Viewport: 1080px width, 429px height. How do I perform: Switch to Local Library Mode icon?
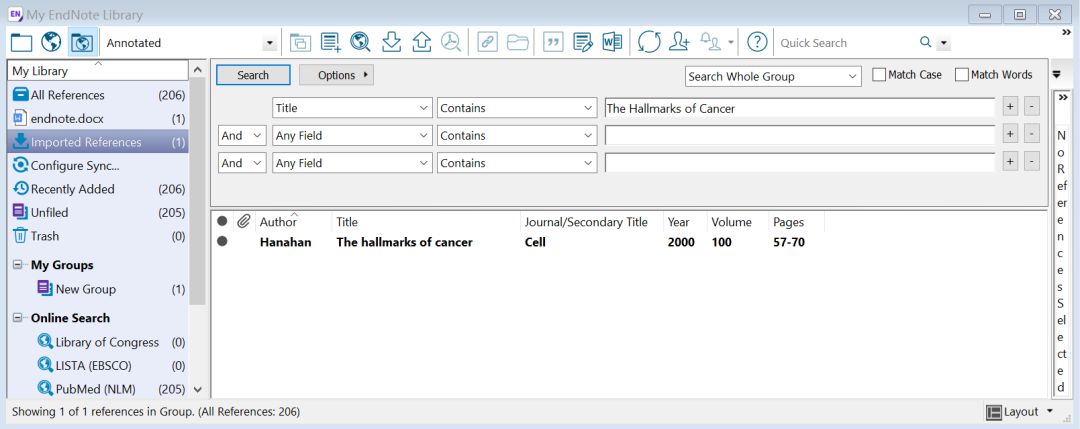coord(21,43)
